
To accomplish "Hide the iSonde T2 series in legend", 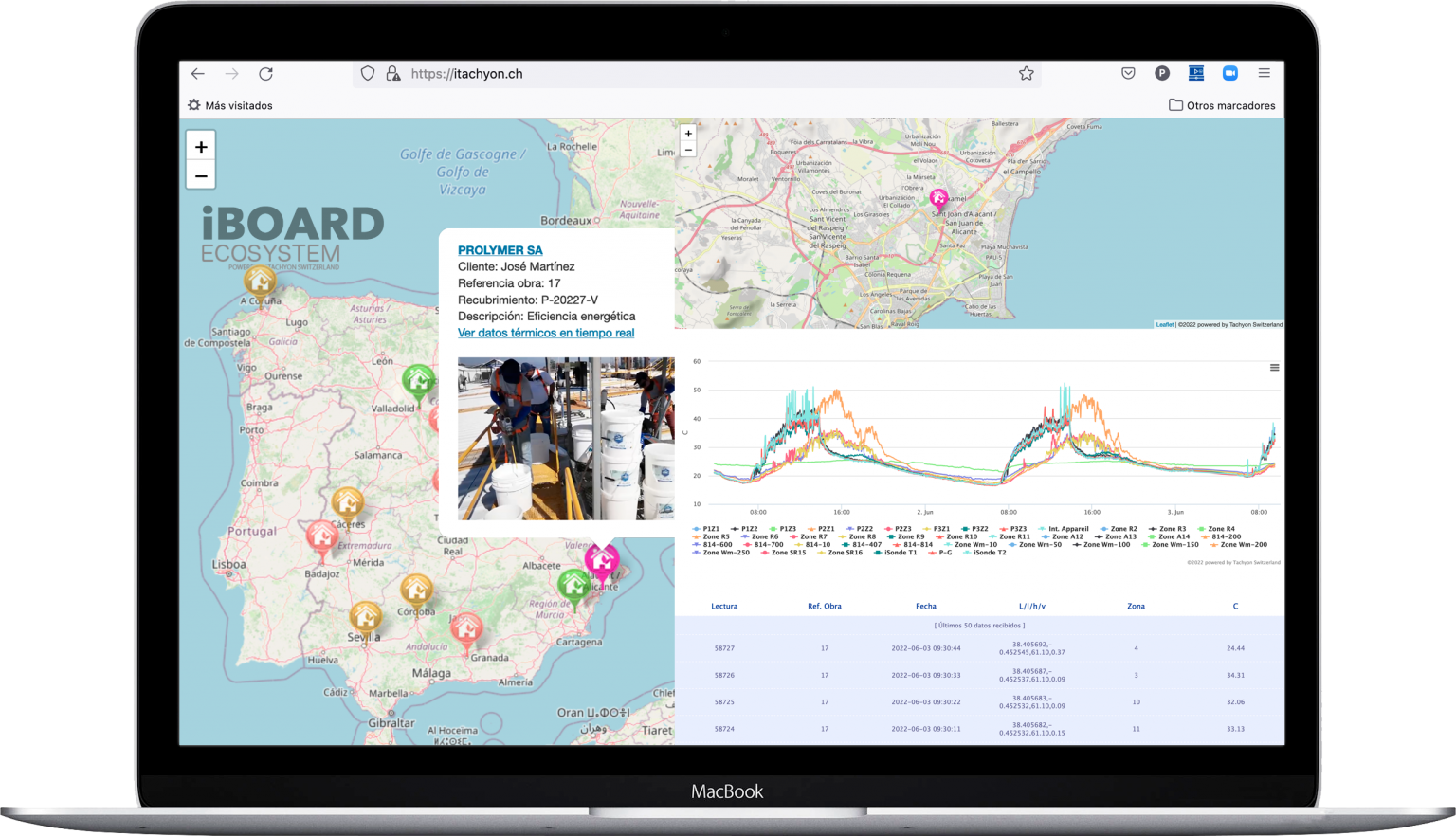I will 986,553.
